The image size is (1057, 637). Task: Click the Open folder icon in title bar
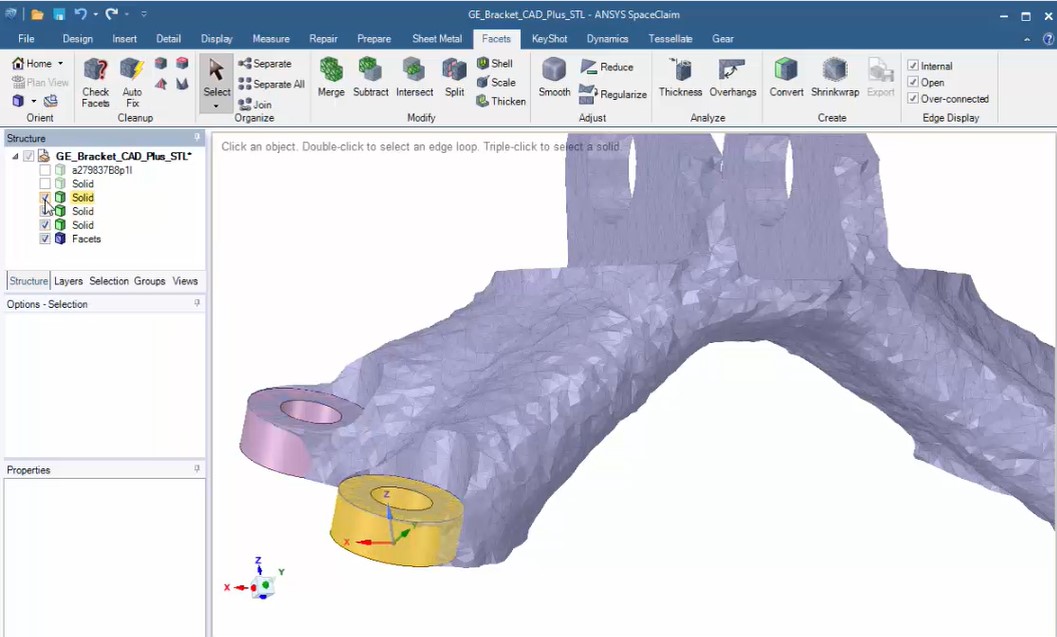[x=38, y=14]
